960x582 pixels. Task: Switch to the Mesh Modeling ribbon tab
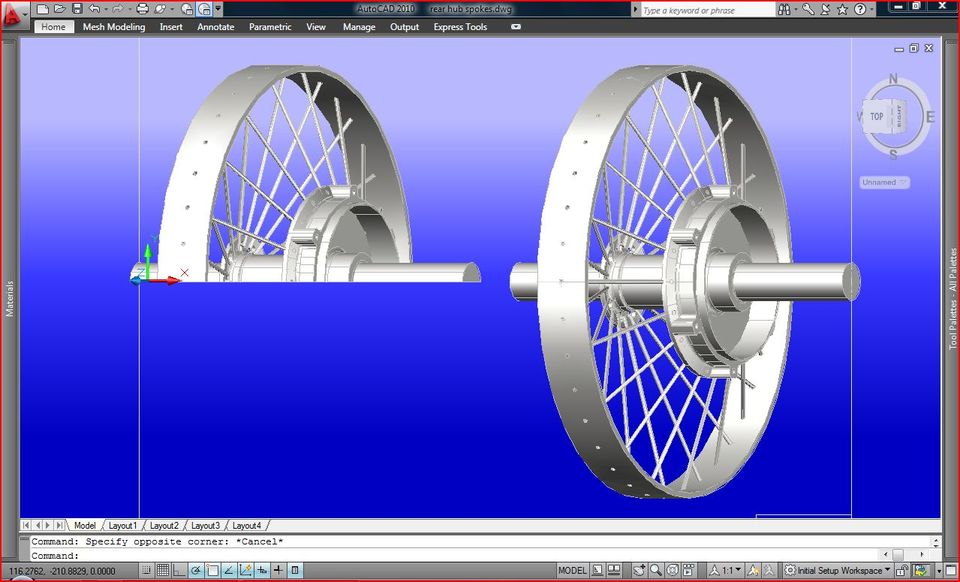point(114,27)
